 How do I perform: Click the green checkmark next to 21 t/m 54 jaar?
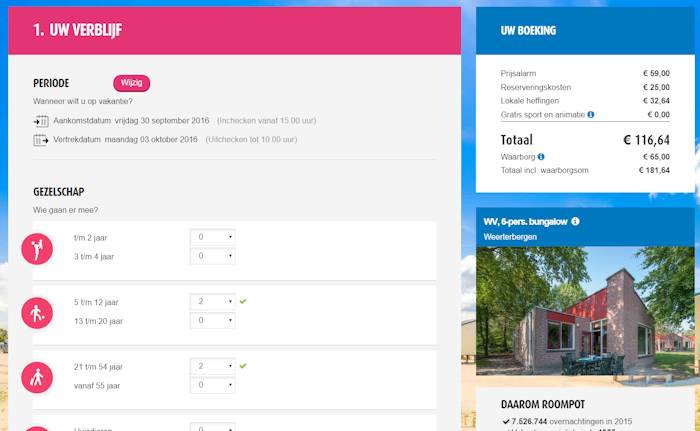click(x=243, y=366)
